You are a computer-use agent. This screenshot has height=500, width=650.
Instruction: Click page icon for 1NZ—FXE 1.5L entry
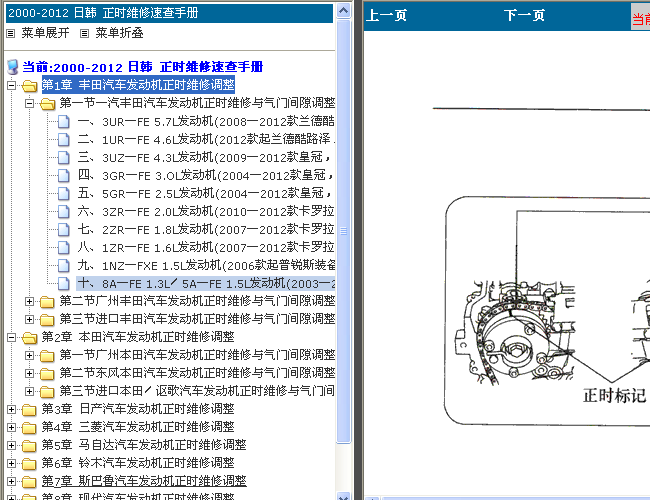click(x=63, y=266)
